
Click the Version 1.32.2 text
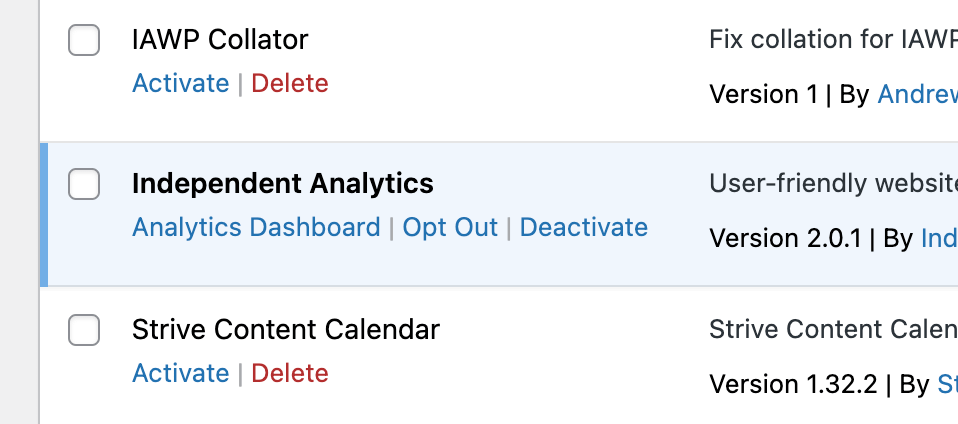click(793, 384)
